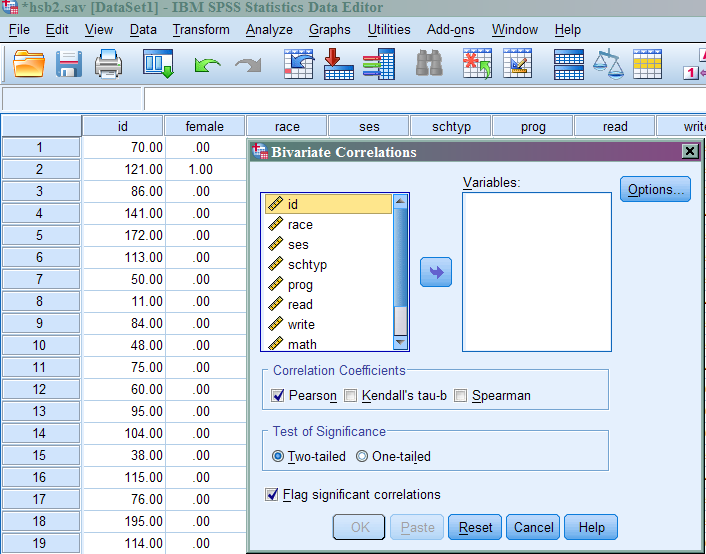Select row 12 header
The image size is (706, 554).
pyautogui.click(x=41, y=389)
